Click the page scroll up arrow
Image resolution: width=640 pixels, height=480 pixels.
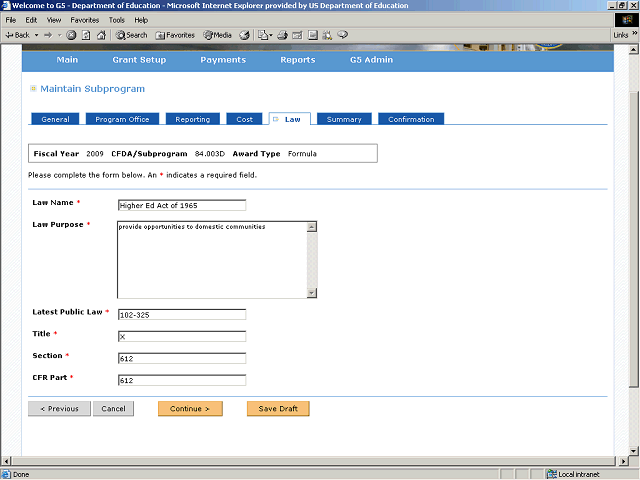633,50
